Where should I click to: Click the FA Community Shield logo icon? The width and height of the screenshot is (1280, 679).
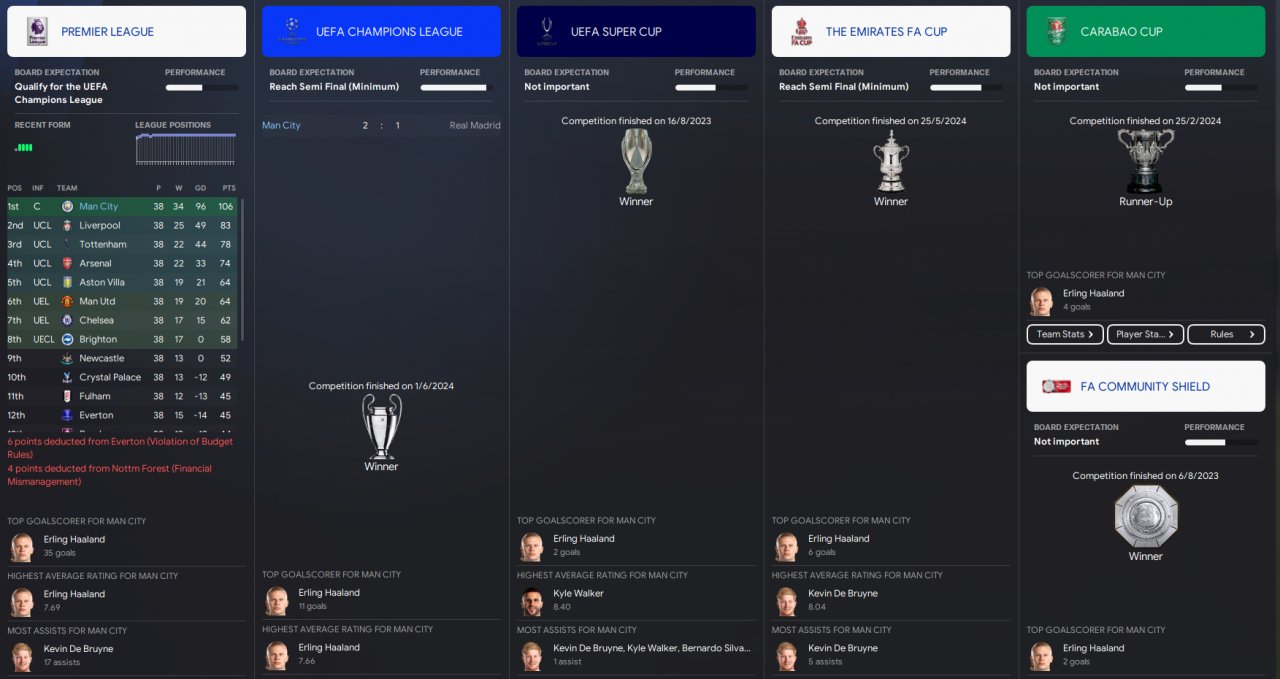(1056, 386)
